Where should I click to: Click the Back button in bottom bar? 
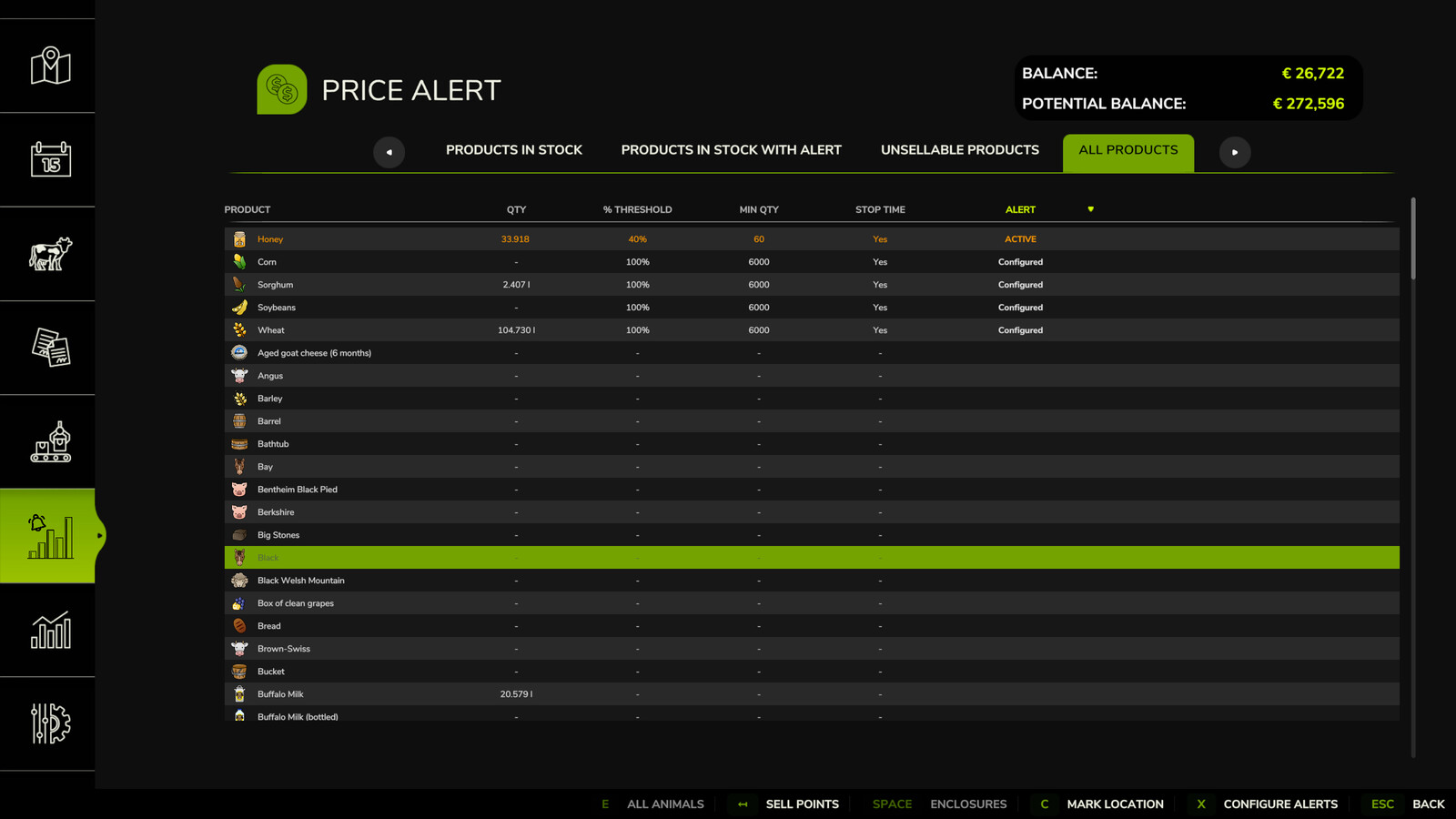point(1408,804)
